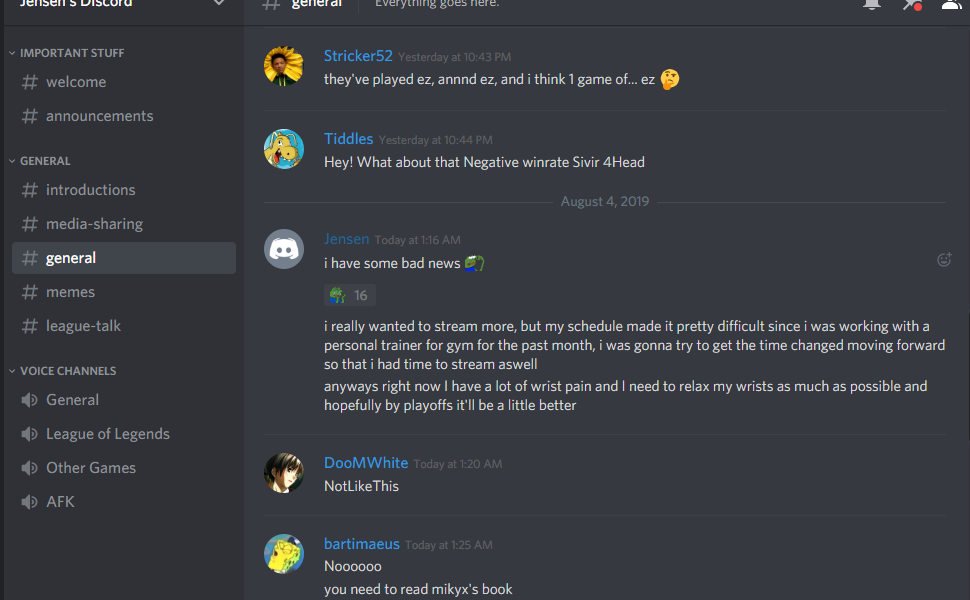Open the pinned messages icon
Screen dimensions: 970x600
(x=912, y=4)
